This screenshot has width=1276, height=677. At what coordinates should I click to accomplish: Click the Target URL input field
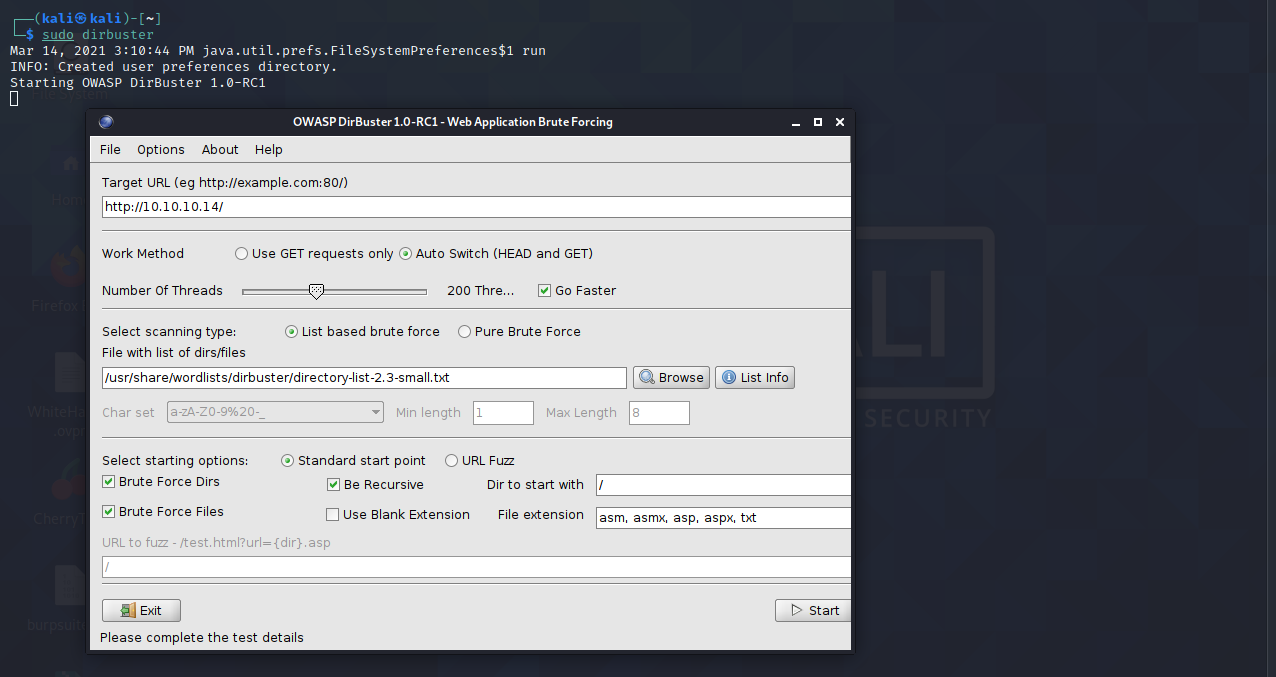pyautogui.click(x=476, y=207)
